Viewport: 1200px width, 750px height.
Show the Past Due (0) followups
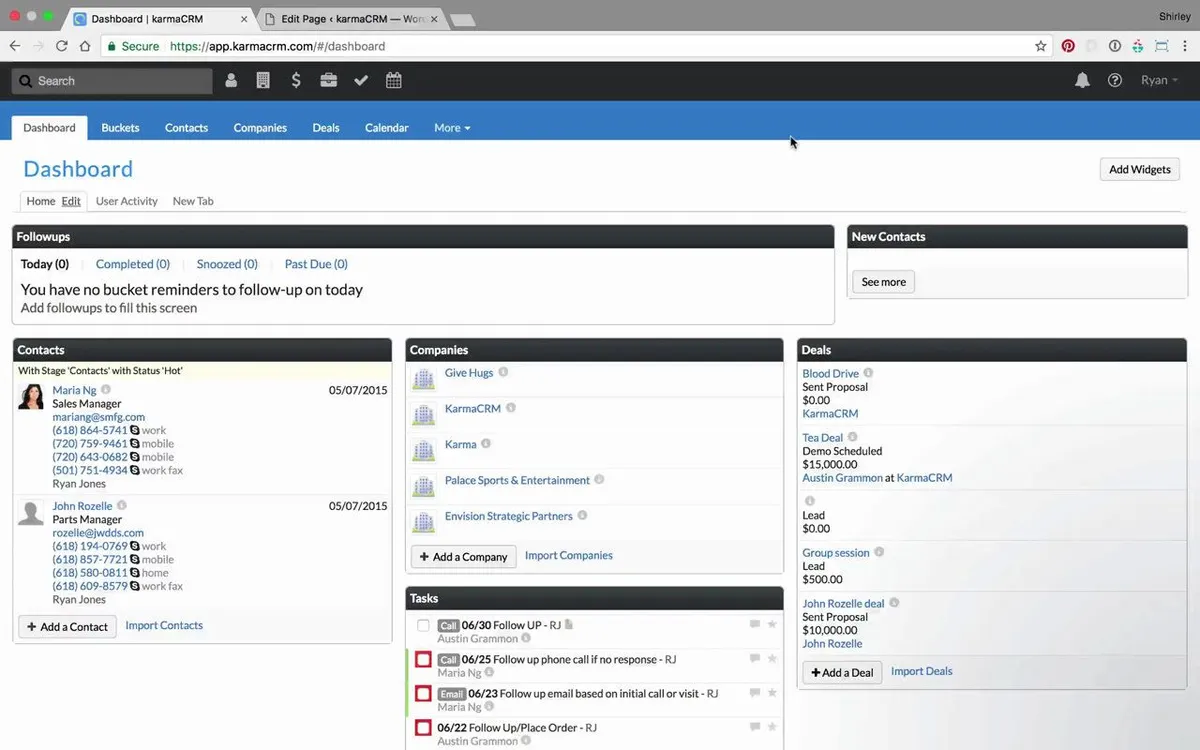click(316, 264)
